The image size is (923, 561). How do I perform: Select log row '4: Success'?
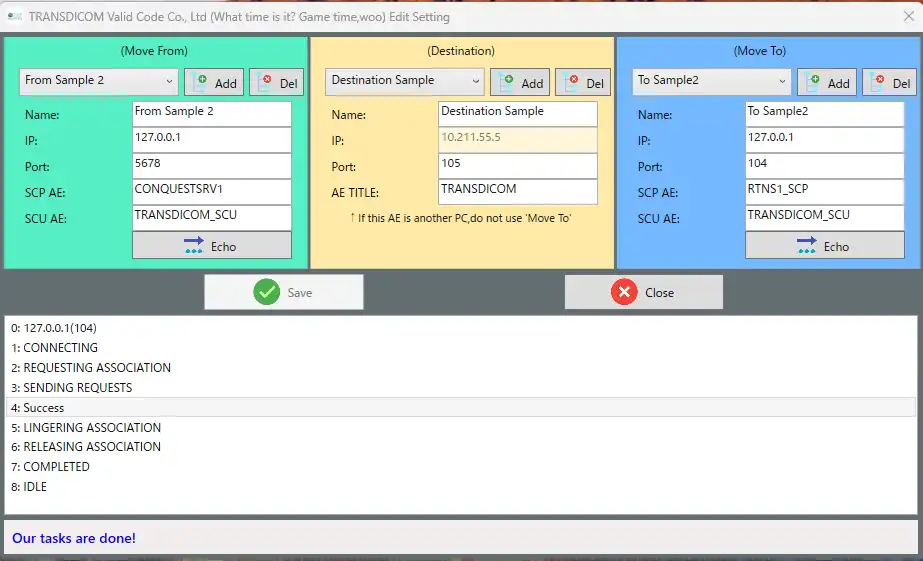pos(461,407)
